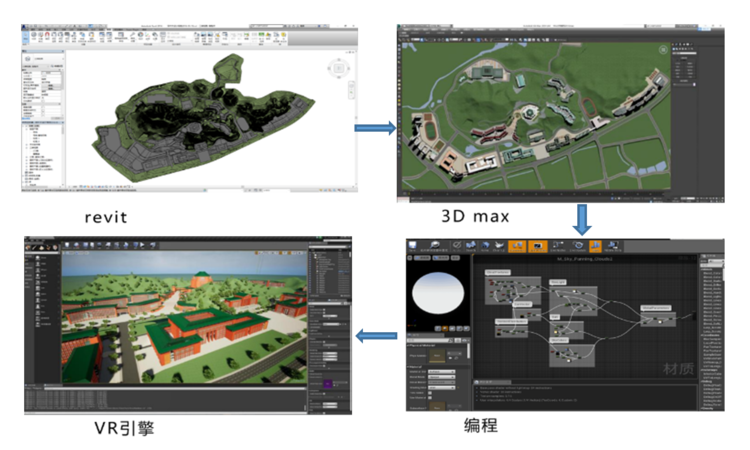750x450 pixels.
Task: Select the Modify tool in Revit ribbon
Action: click(26, 37)
